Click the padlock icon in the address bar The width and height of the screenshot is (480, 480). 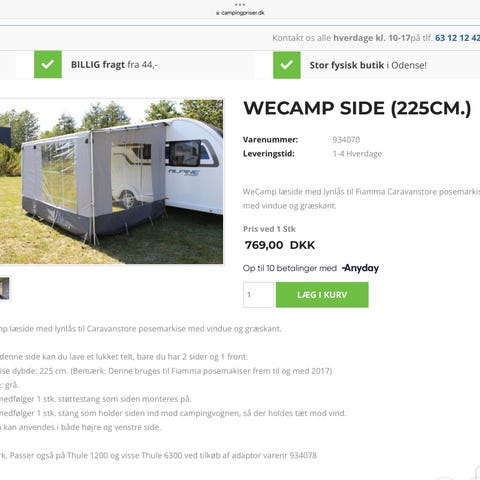(218, 13)
